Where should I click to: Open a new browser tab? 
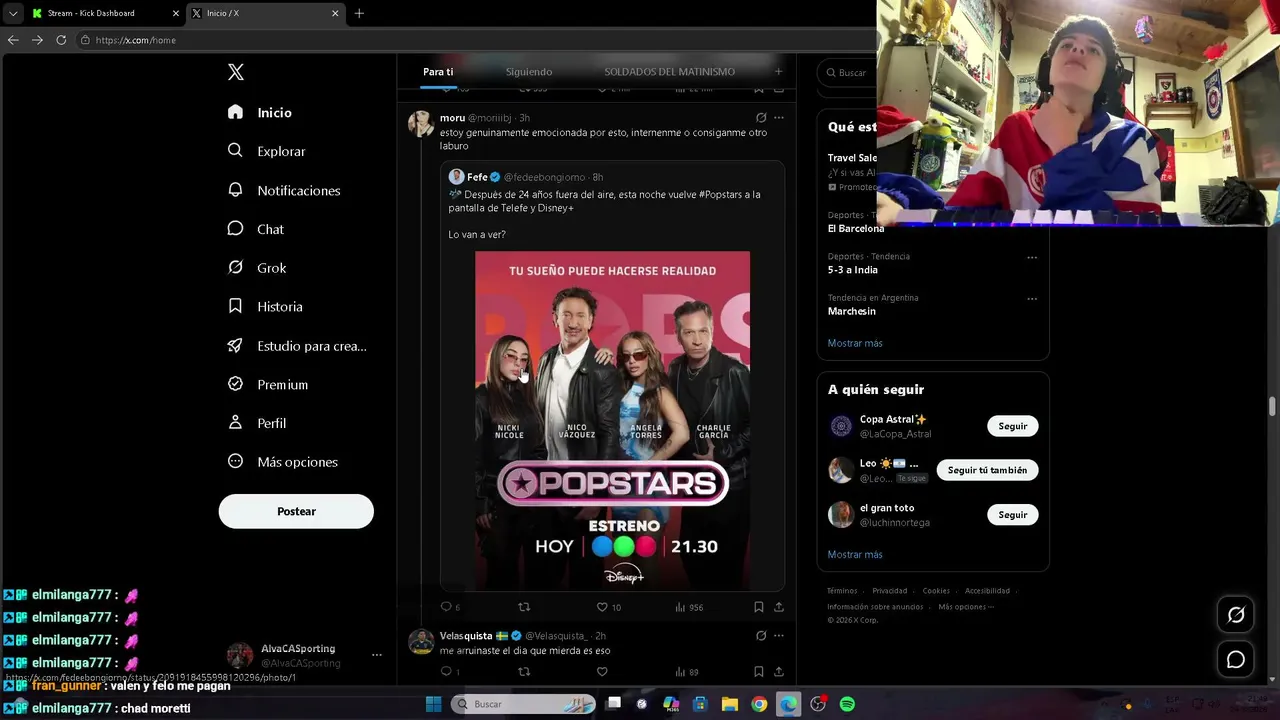pos(359,13)
